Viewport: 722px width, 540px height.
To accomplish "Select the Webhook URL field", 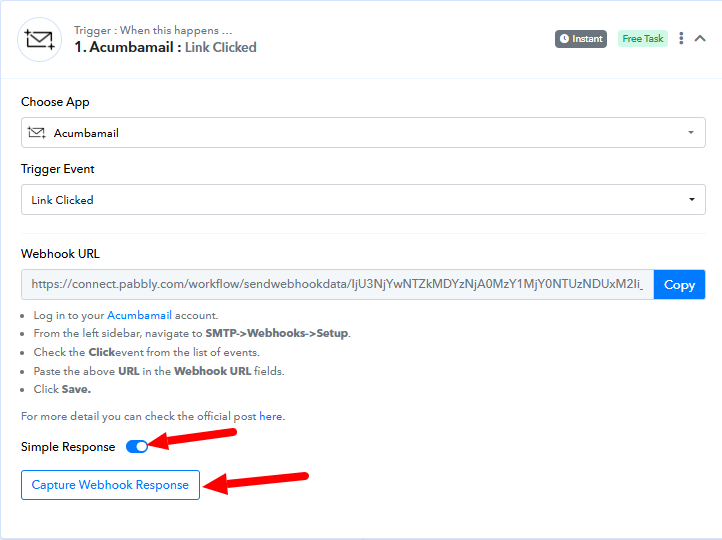I will click(337, 284).
